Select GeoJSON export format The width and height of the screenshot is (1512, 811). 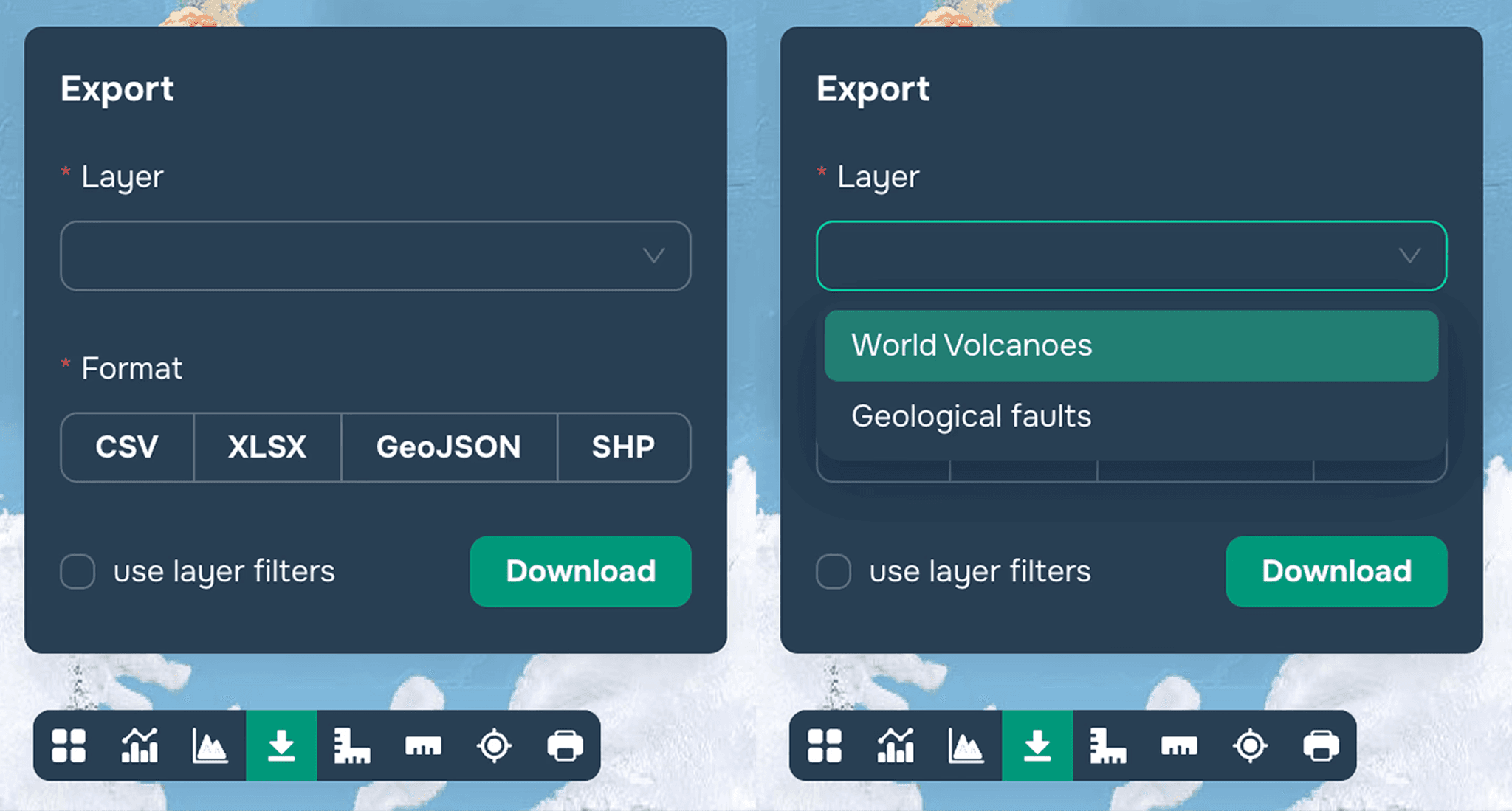(x=449, y=447)
